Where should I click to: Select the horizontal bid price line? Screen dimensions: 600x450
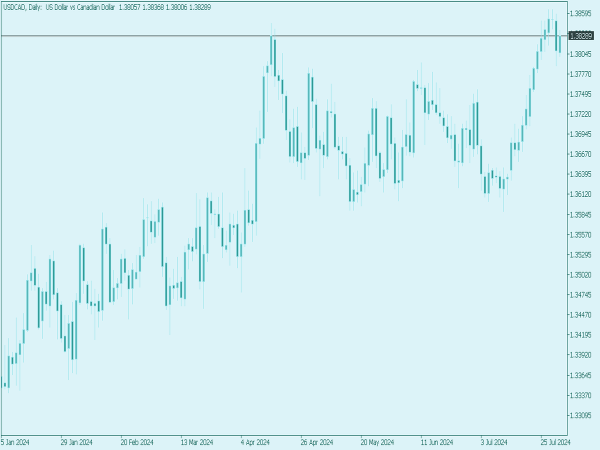coord(284,36)
